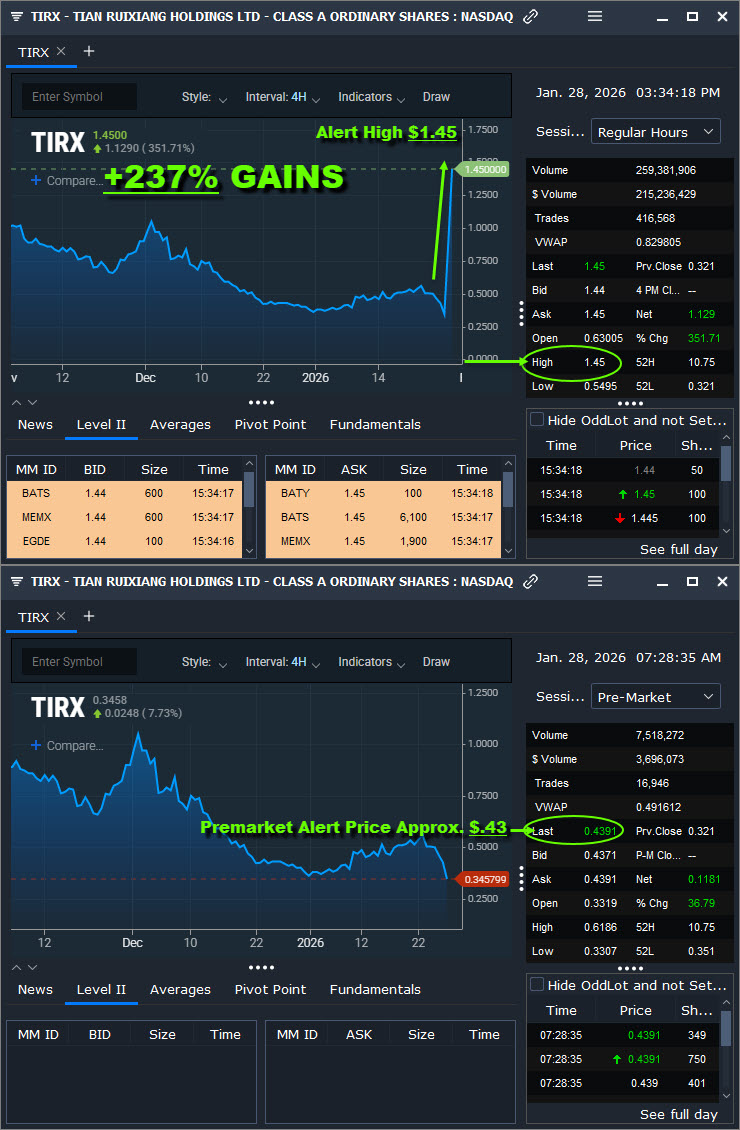This screenshot has width=740, height=1130.
Task: Add a new tab in top window
Action: point(89,51)
